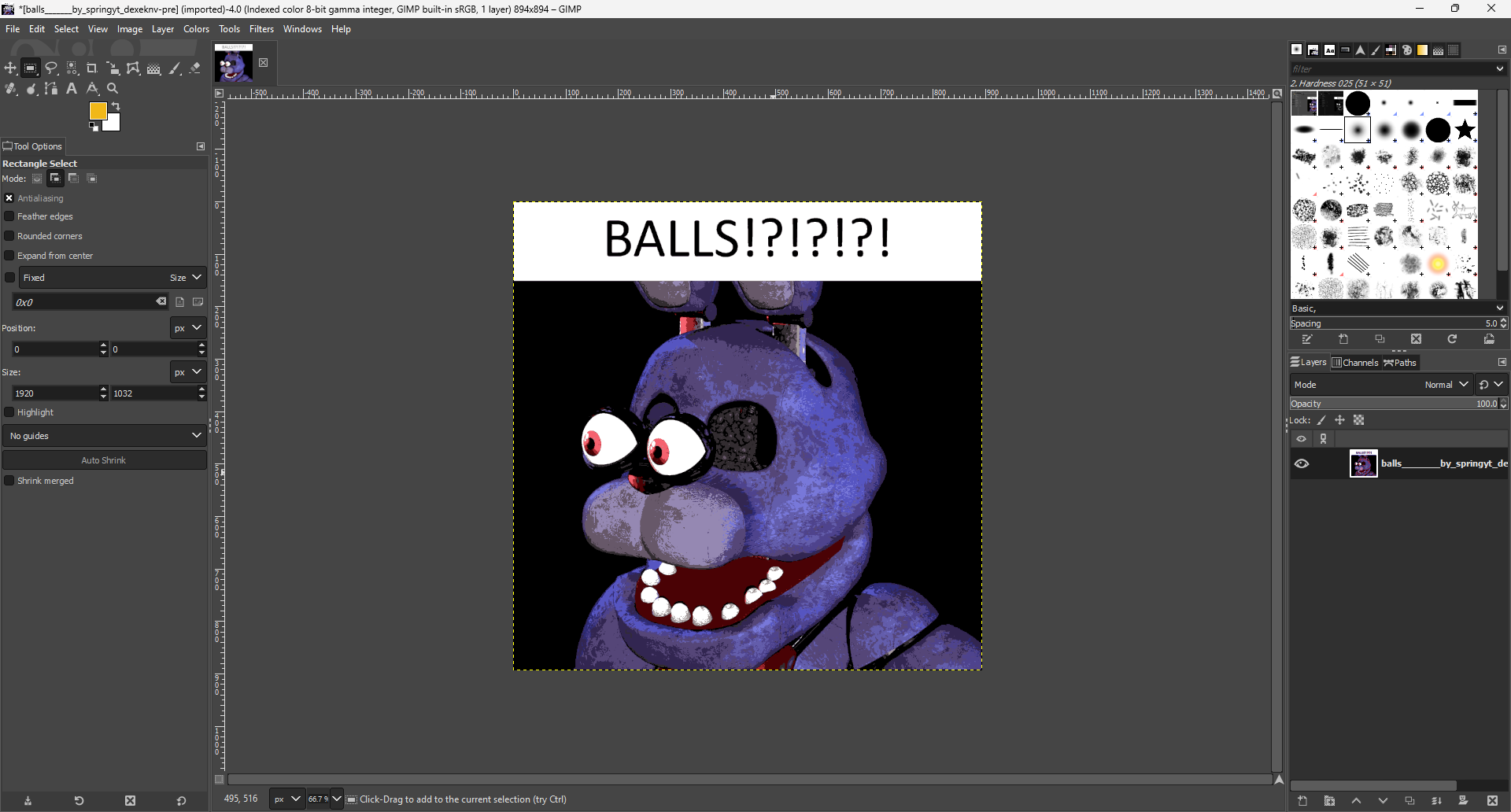Close the image tab thumbnail

(x=264, y=63)
